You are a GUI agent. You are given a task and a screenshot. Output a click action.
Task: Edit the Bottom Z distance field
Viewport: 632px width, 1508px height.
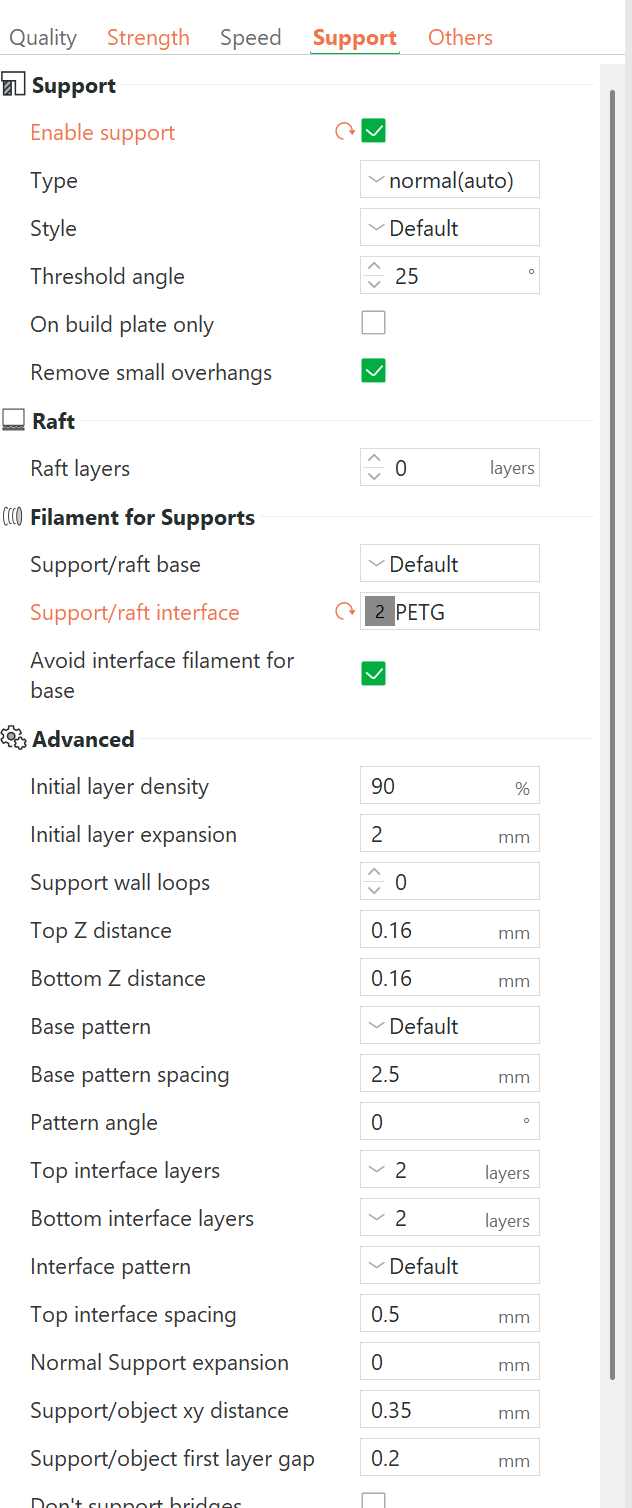[x=450, y=978]
